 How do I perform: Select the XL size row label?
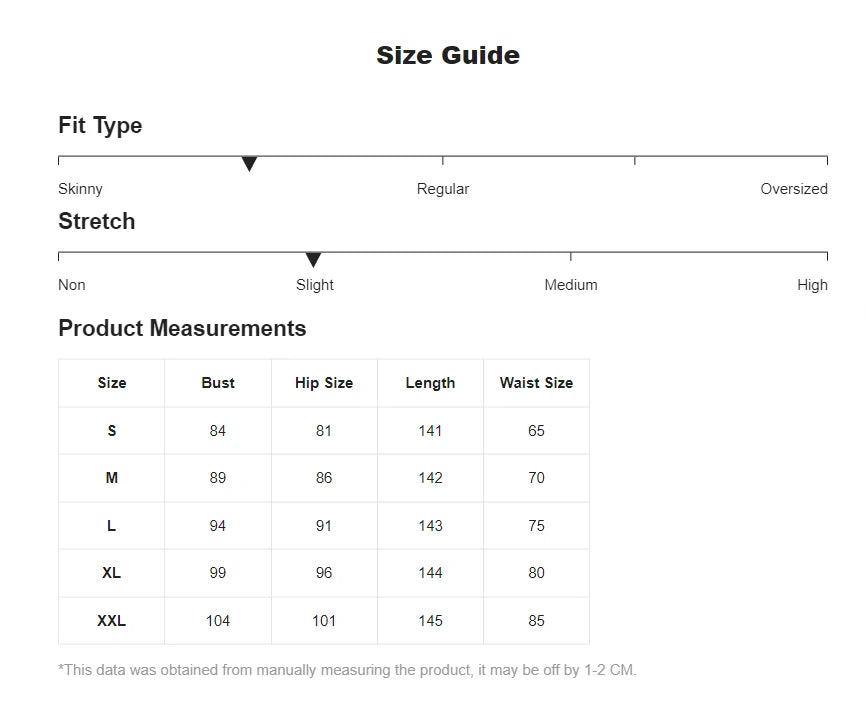(x=112, y=573)
